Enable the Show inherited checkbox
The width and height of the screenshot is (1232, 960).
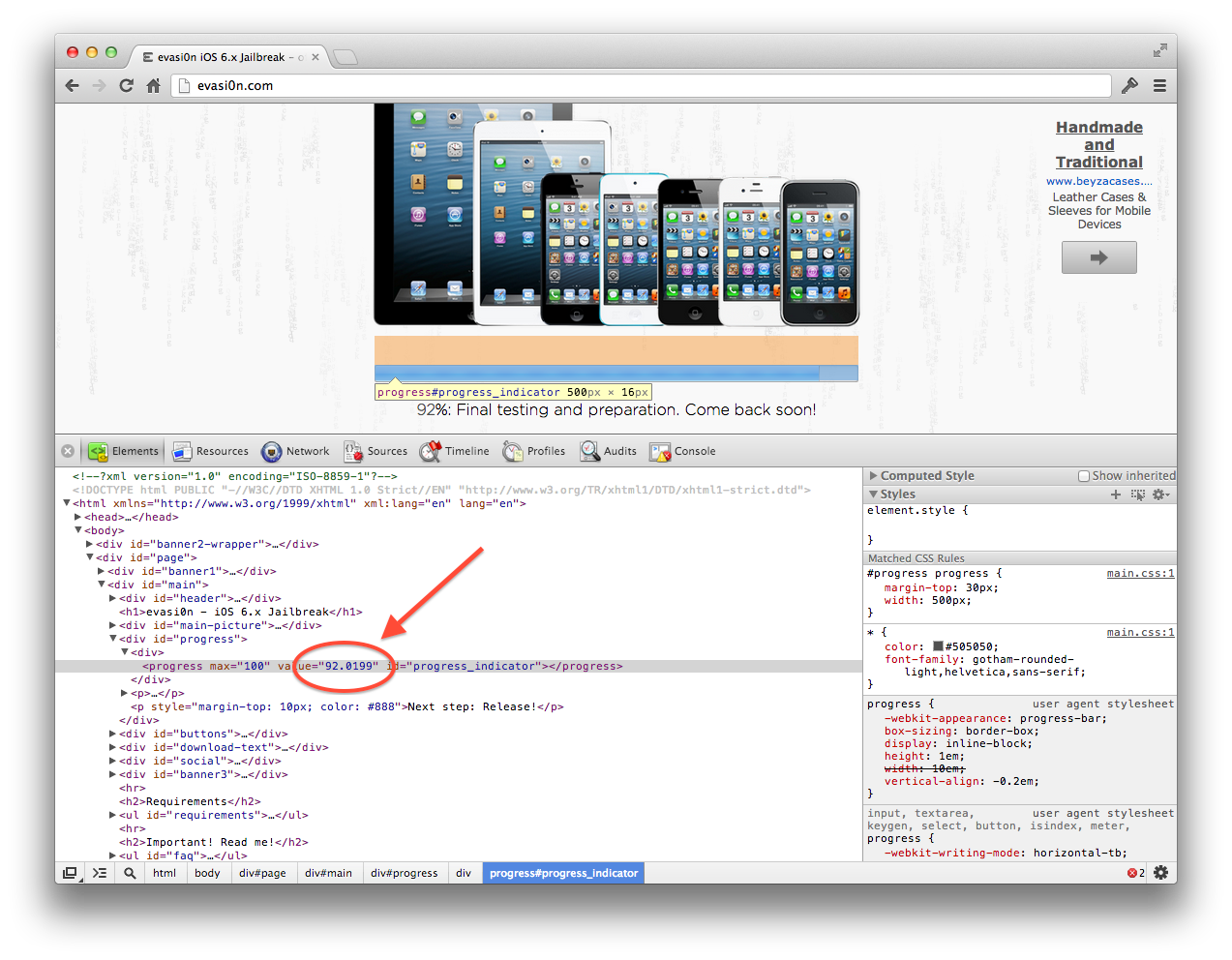pos(1084,476)
